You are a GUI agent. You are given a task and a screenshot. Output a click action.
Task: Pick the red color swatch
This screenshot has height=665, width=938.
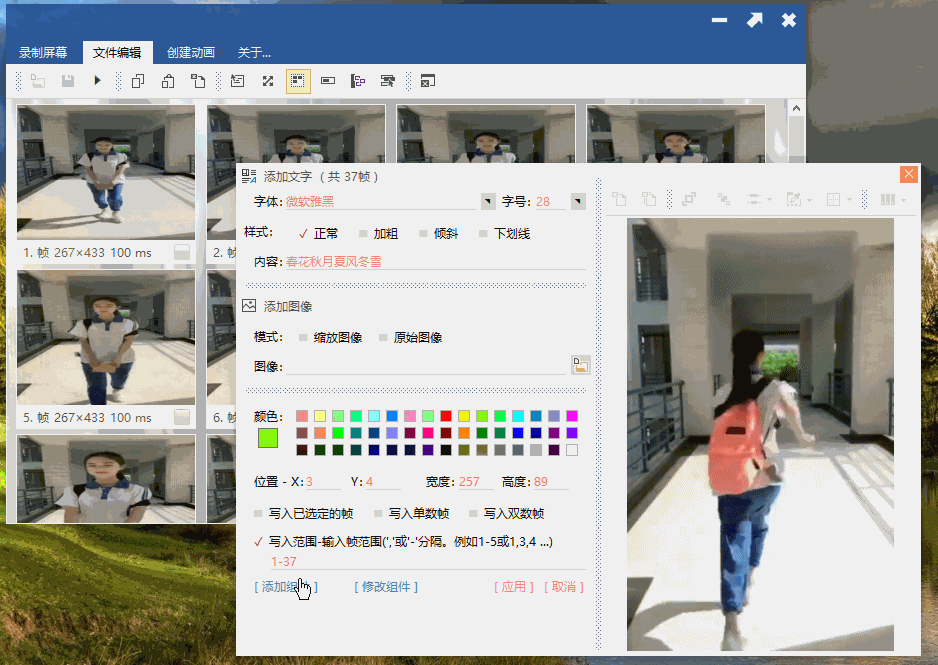446,416
